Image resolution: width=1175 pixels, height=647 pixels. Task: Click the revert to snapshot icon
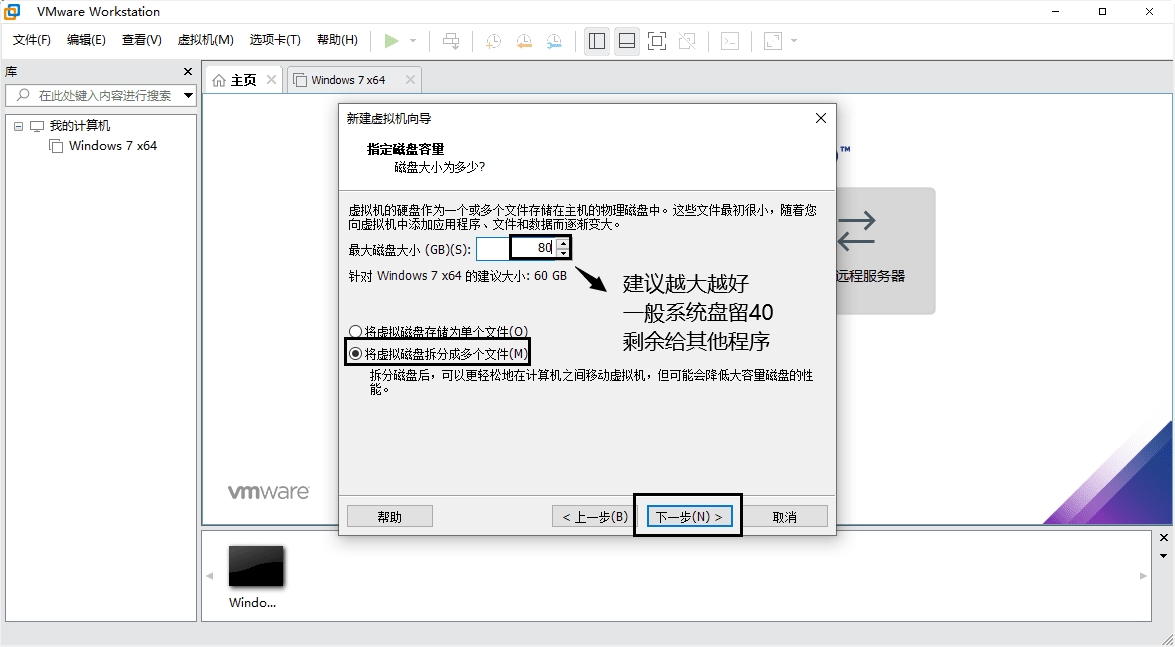point(524,41)
